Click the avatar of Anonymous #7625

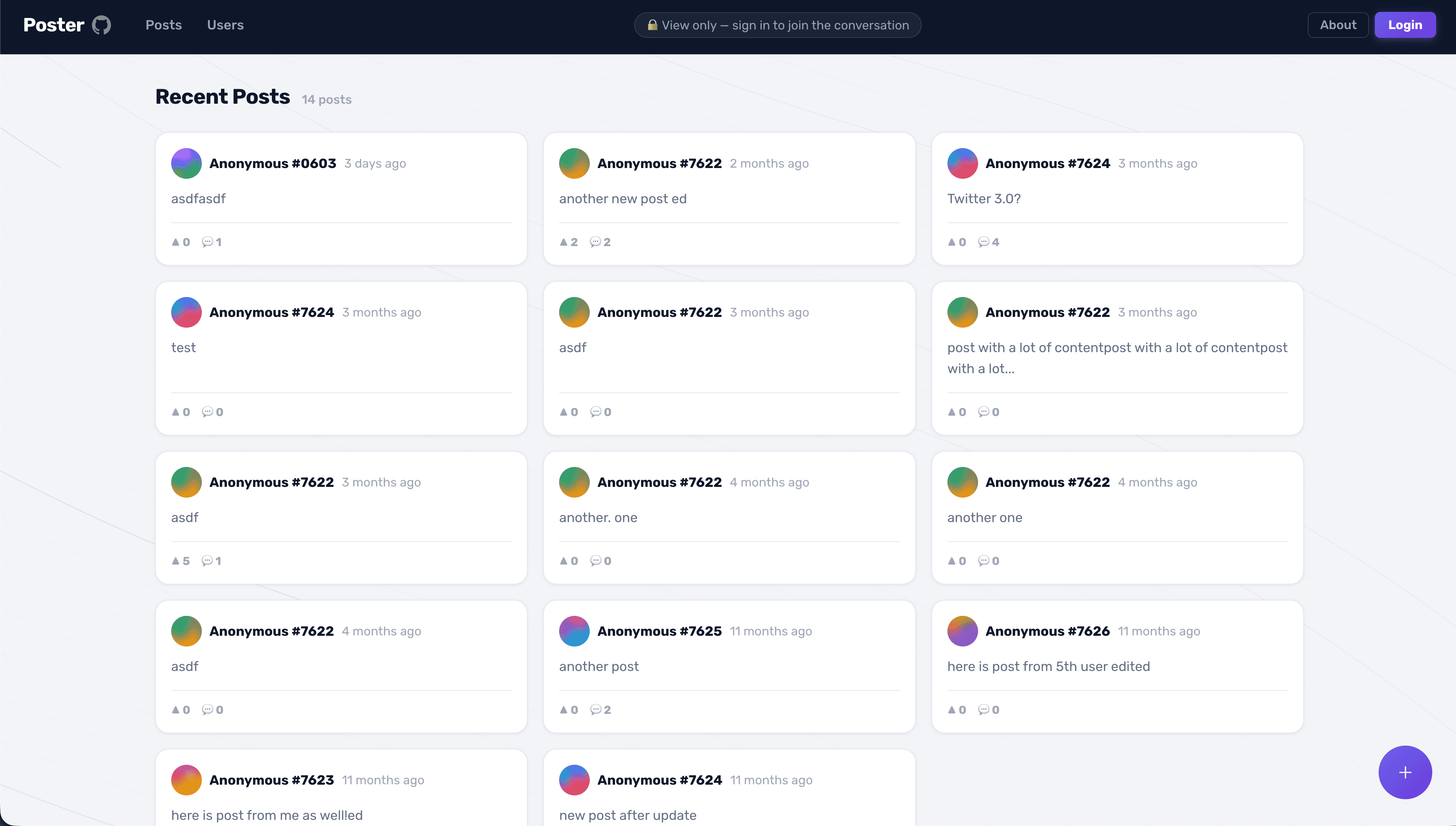tap(574, 631)
